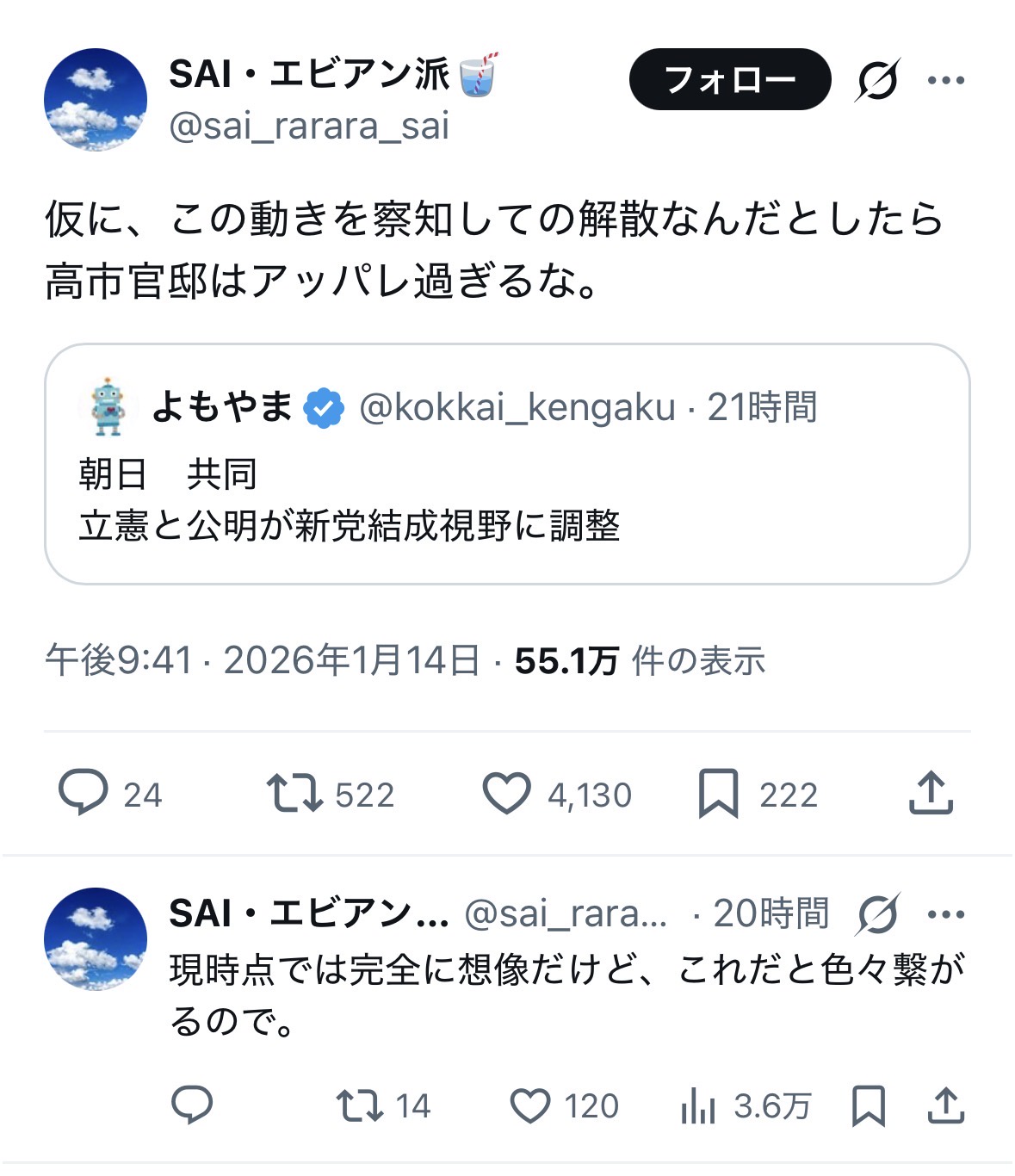This screenshot has height=1176, width=1015.
Task: Like the main tweet with 4,130 likes
Action: pyautogui.click(x=506, y=793)
